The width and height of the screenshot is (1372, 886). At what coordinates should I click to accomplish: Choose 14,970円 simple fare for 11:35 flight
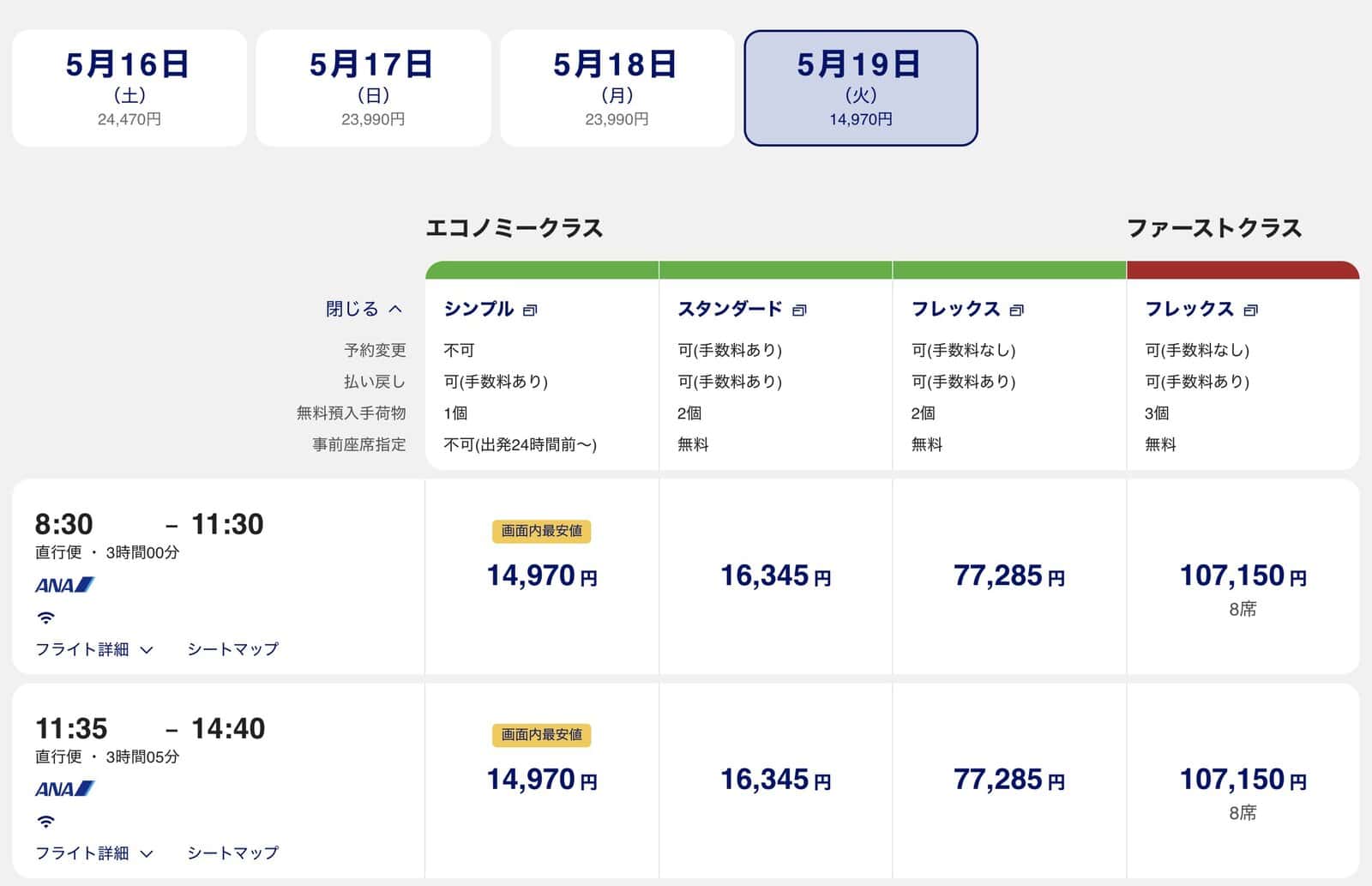click(542, 781)
